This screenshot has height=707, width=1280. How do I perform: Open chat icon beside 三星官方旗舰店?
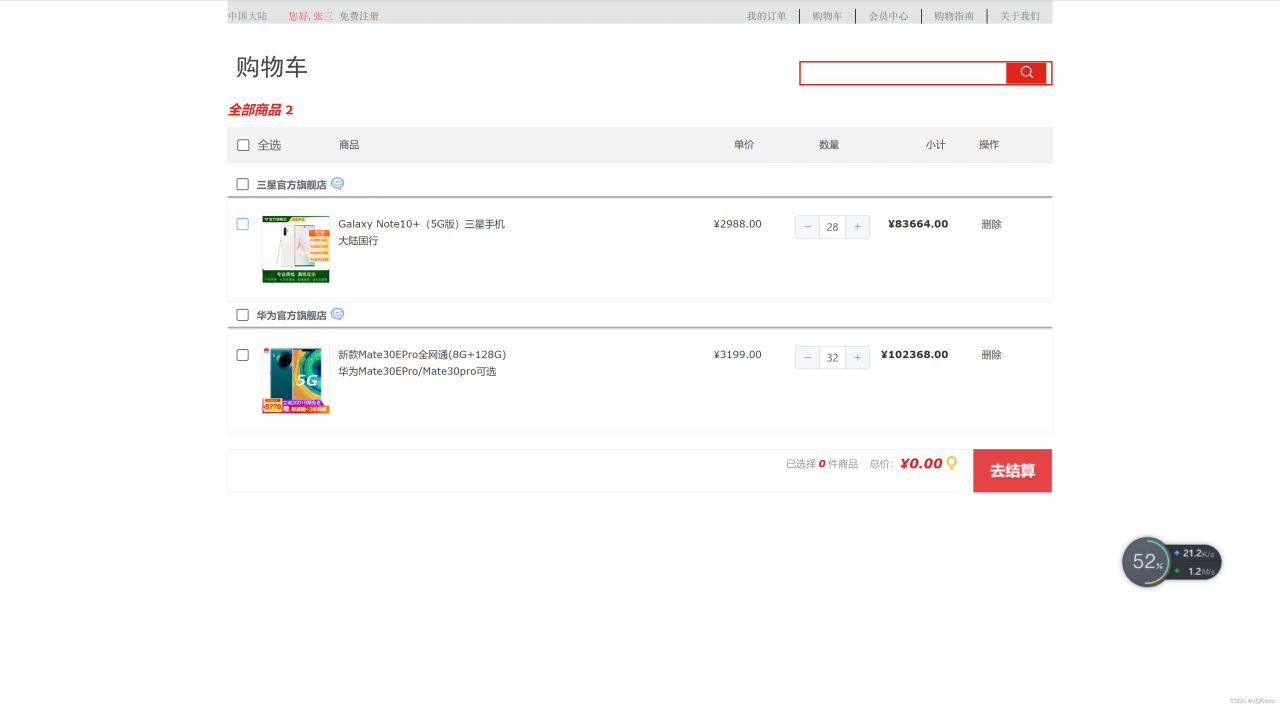pyautogui.click(x=337, y=184)
